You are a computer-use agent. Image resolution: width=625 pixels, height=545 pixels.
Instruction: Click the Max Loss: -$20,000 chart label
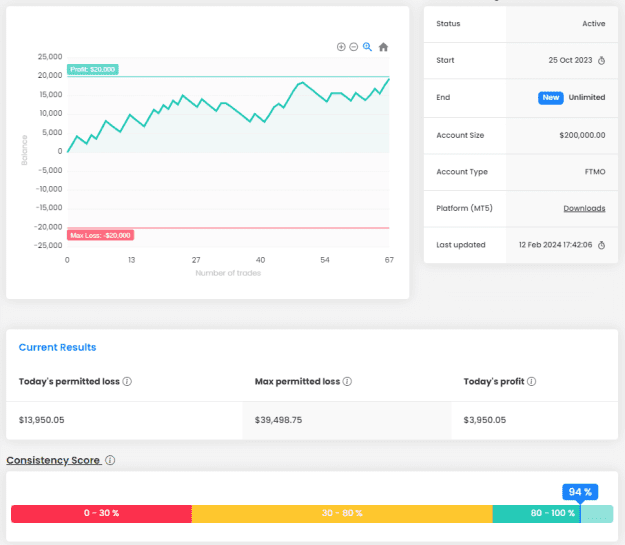(100, 235)
